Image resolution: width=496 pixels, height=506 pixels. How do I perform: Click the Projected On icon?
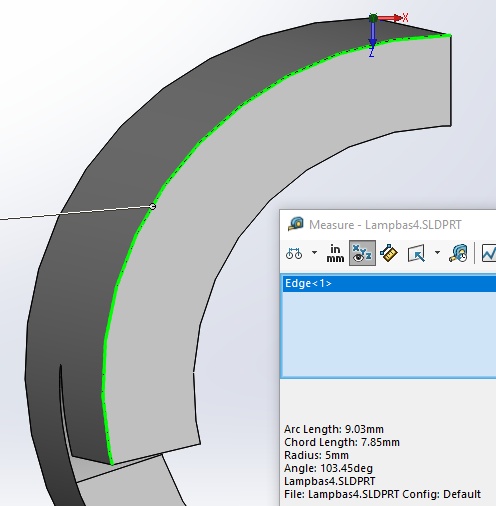(x=416, y=253)
